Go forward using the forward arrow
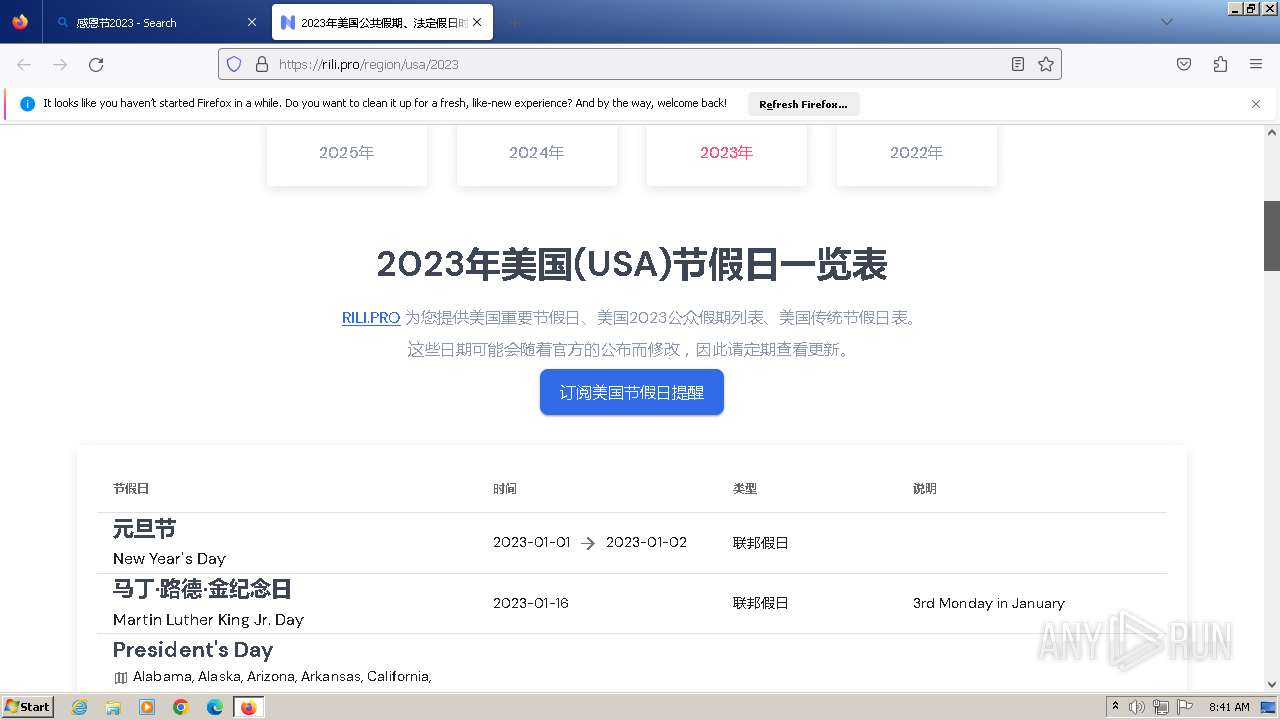 pos(60,64)
